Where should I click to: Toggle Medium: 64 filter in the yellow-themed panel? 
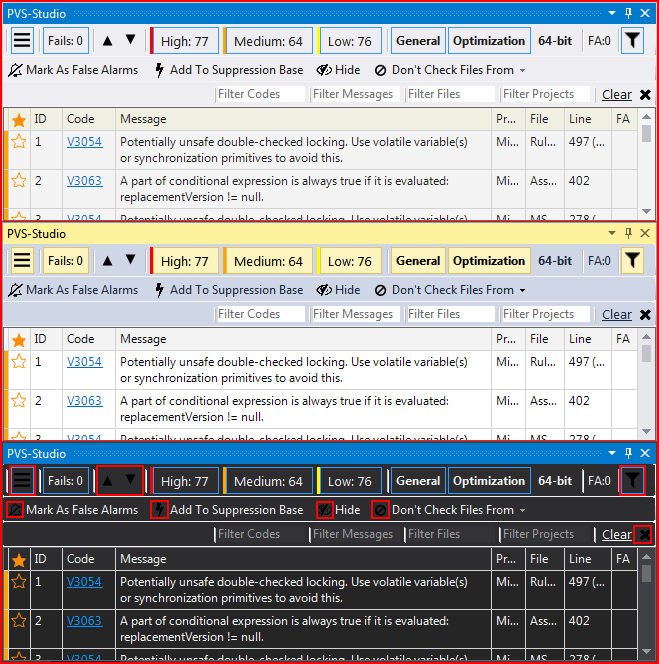pos(267,261)
